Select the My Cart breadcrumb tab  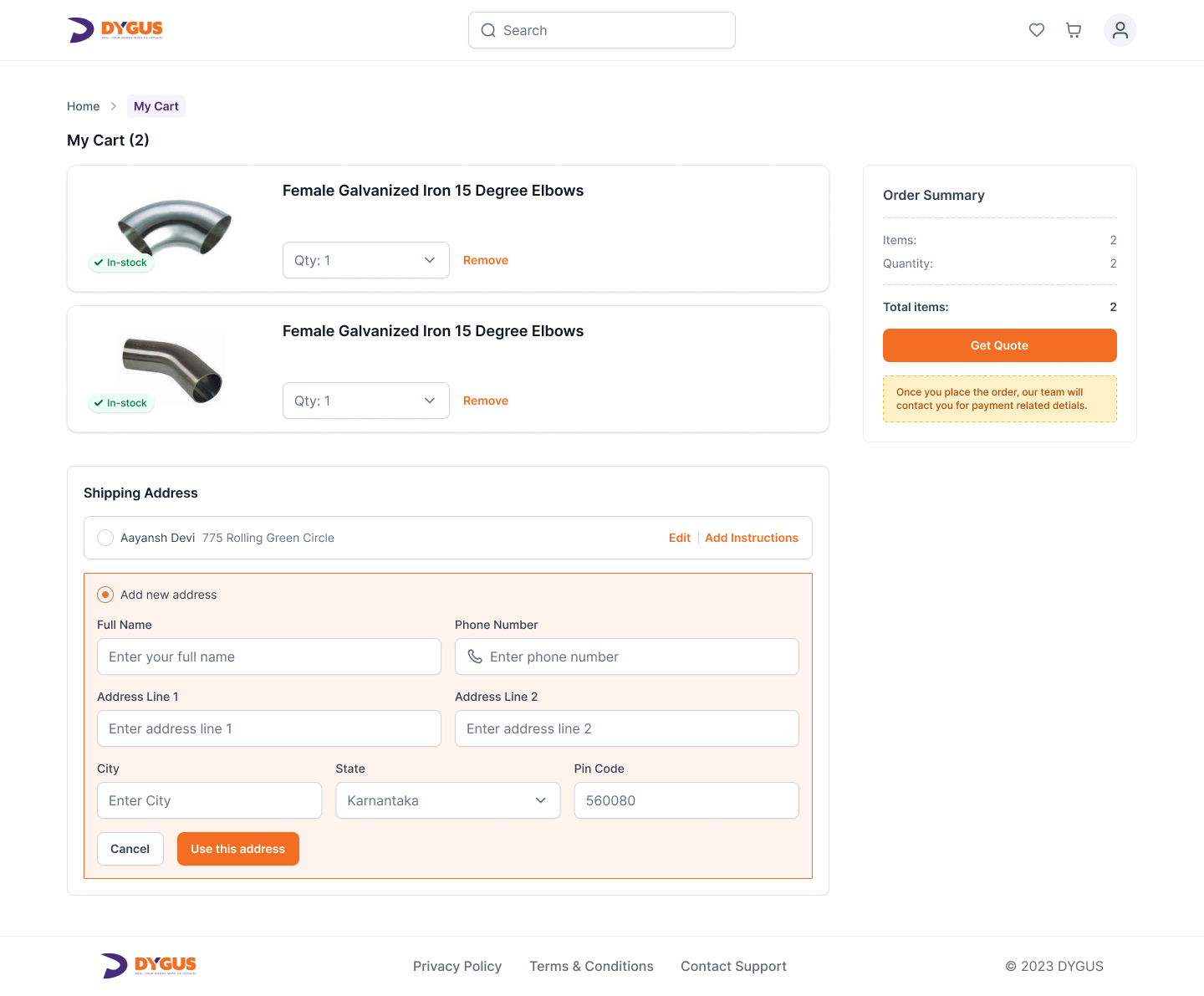(x=156, y=106)
